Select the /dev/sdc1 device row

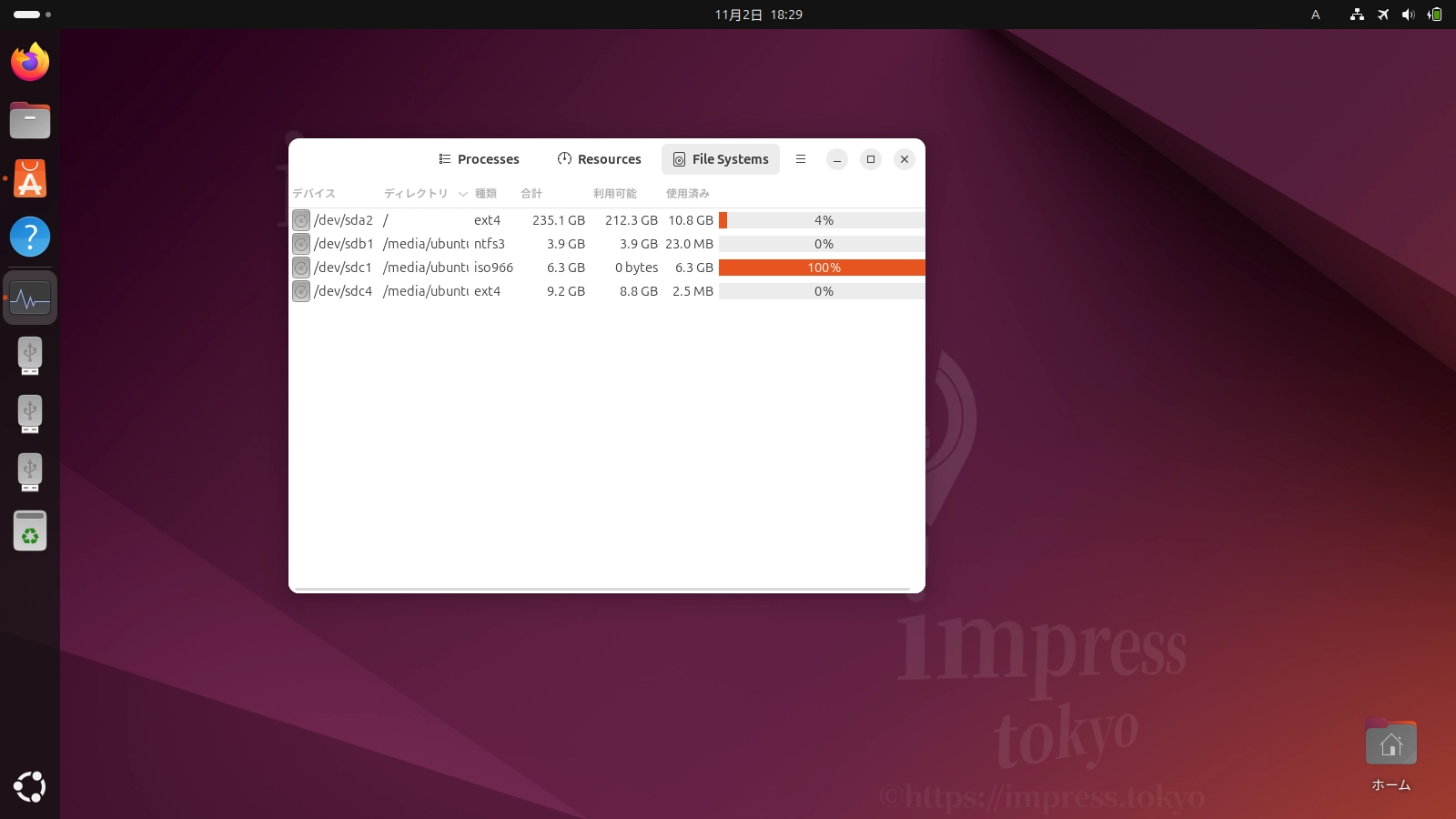tap(607, 268)
